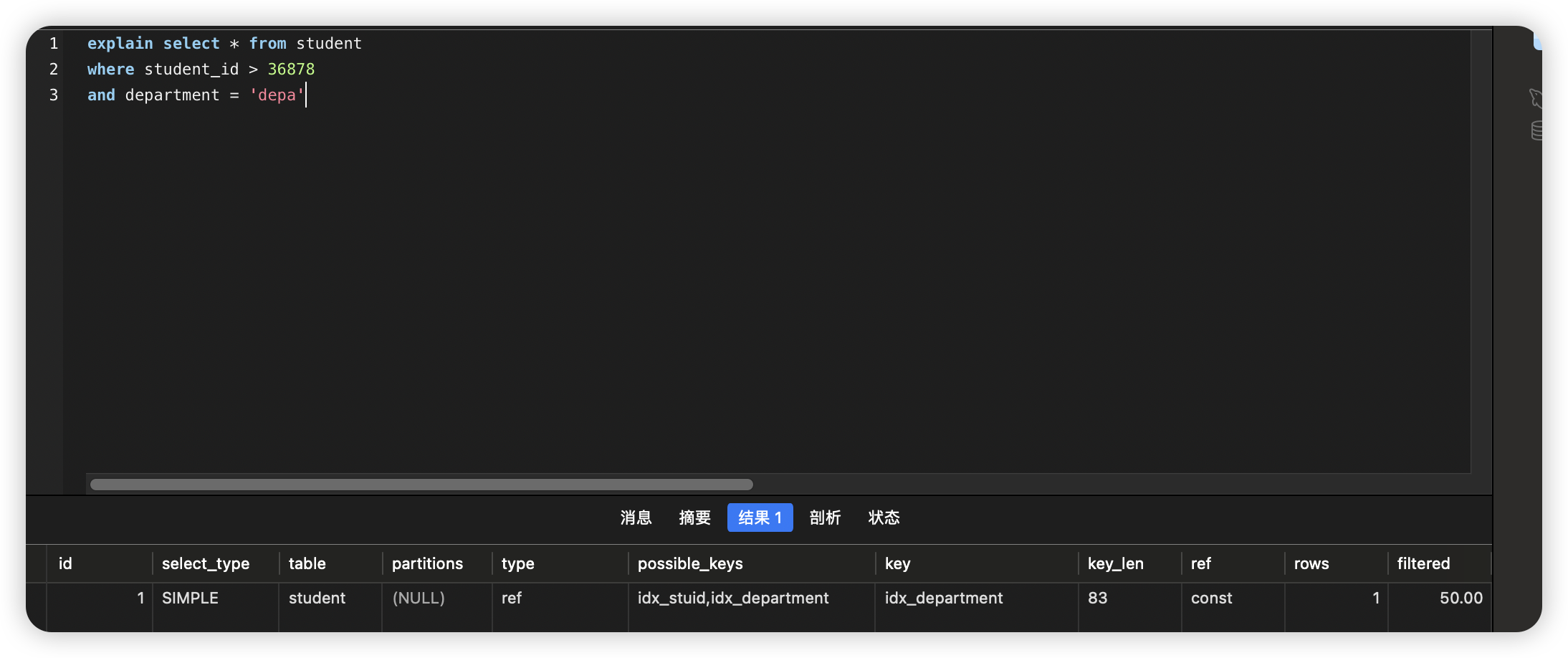
Task: Click the database icon in right sidebar
Action: (x=1536, y=130)
